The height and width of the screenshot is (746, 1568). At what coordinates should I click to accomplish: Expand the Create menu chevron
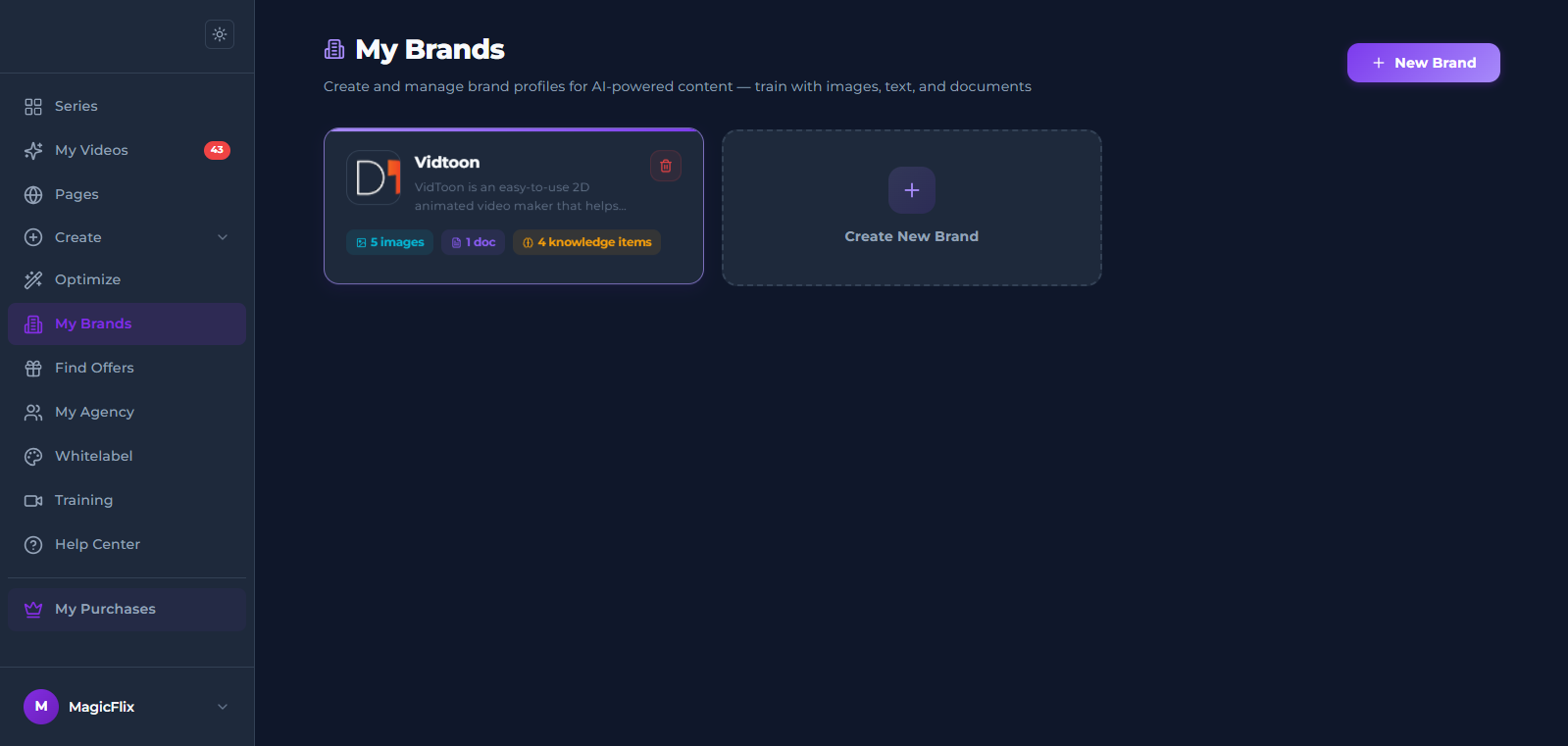click(223, 237)
